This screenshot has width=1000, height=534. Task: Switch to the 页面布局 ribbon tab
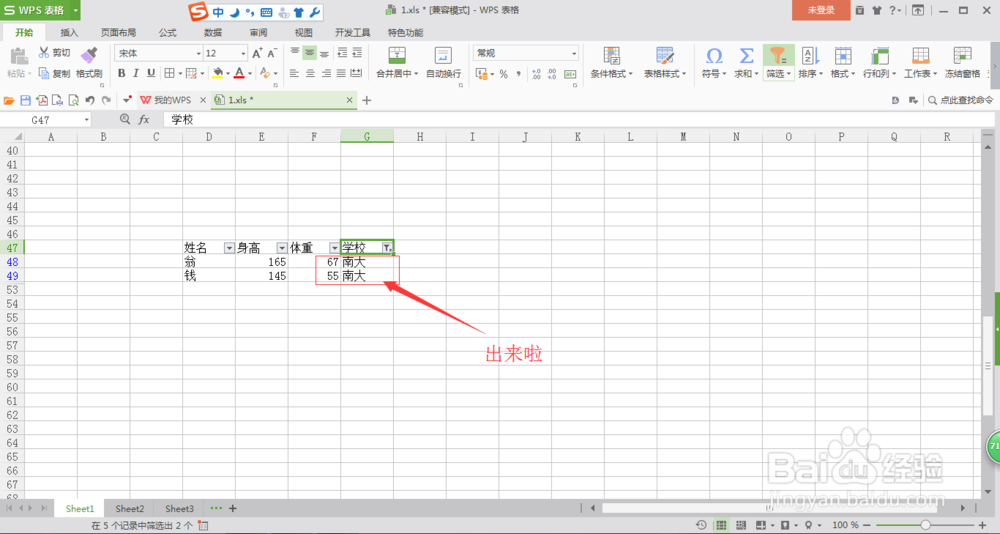coord(119,33)
